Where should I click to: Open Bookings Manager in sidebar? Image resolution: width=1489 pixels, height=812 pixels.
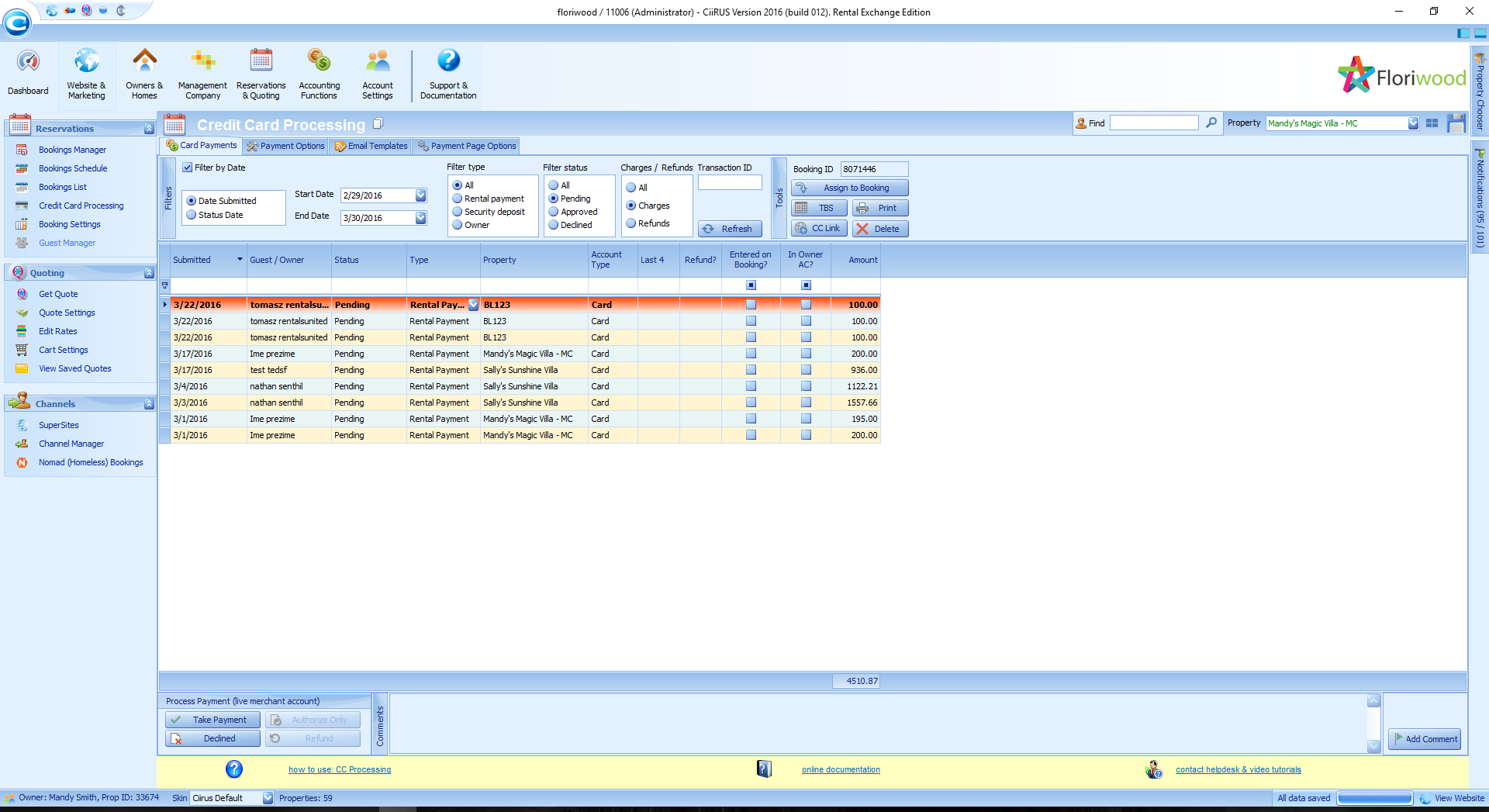(72, 150)
